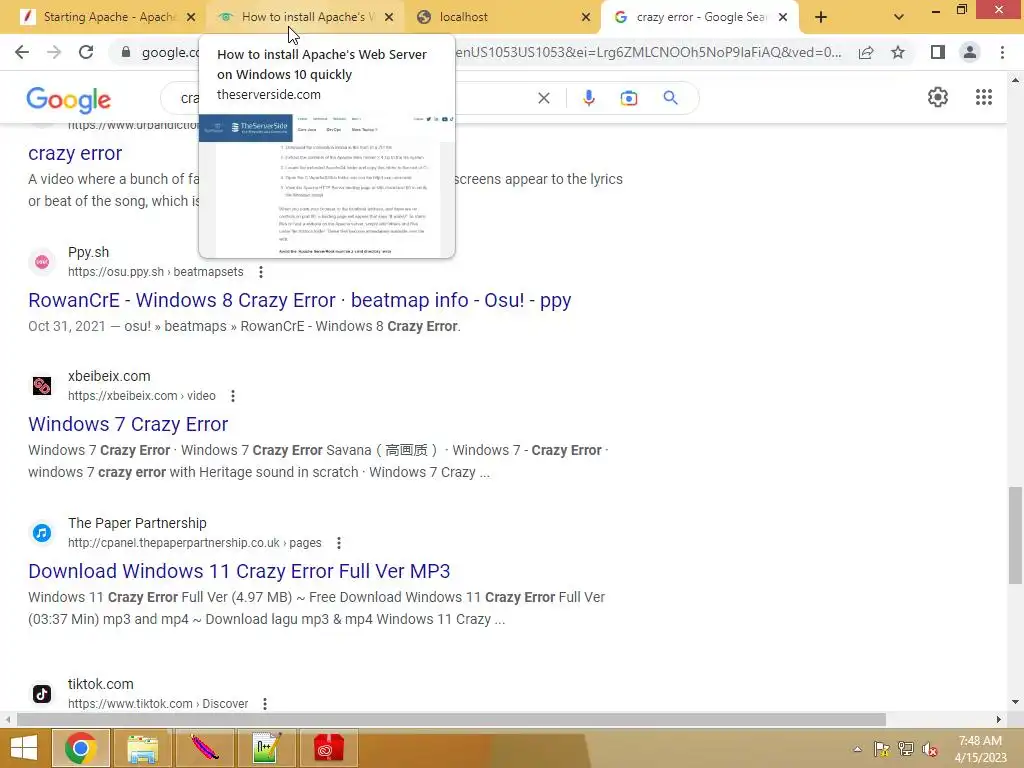Open more options for the xbeibeix.com result
The width and height of the screenshot is (1024, 768).
coord(232,396)
